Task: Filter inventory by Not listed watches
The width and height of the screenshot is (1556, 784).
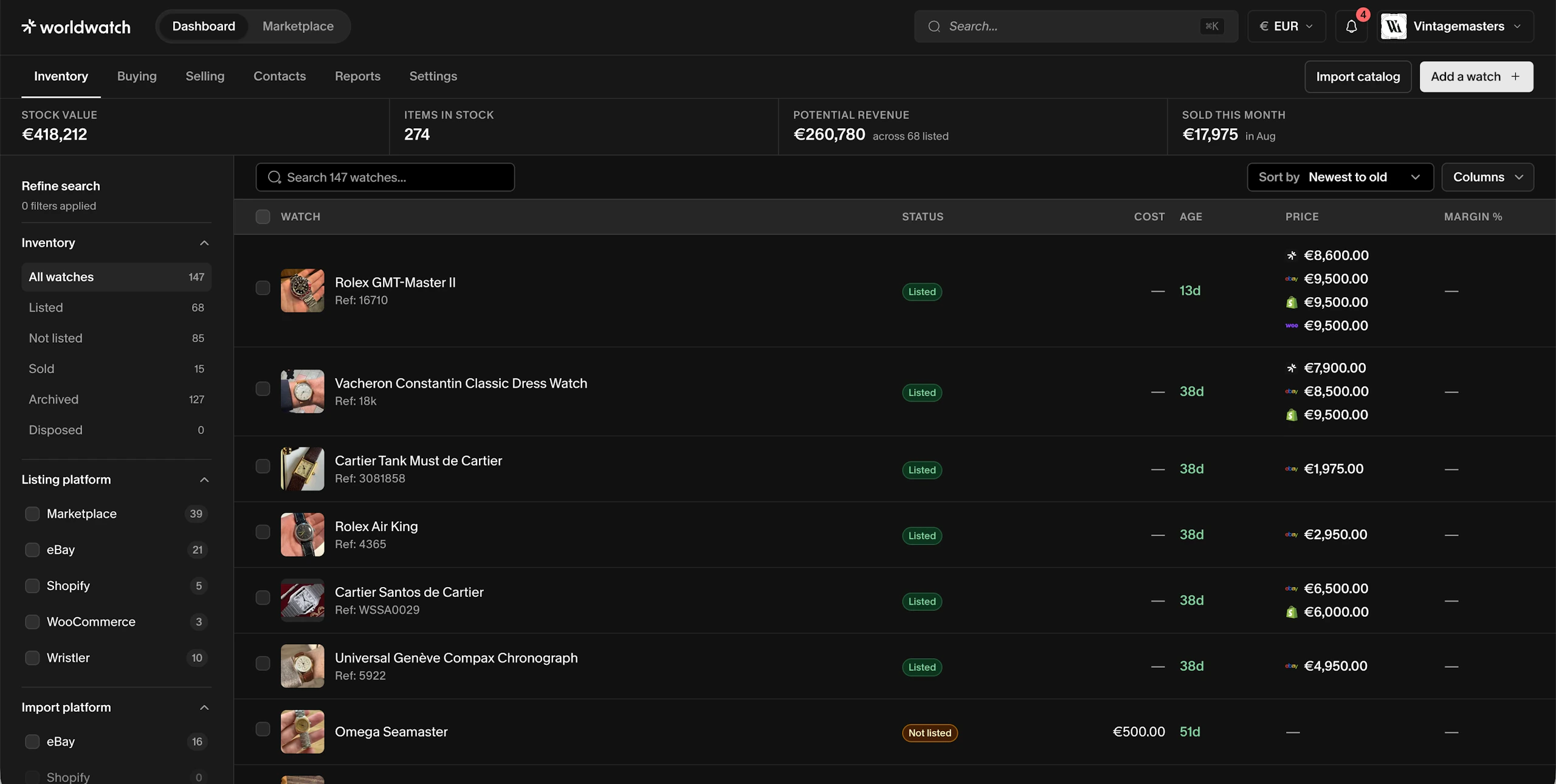Action: 116,339
